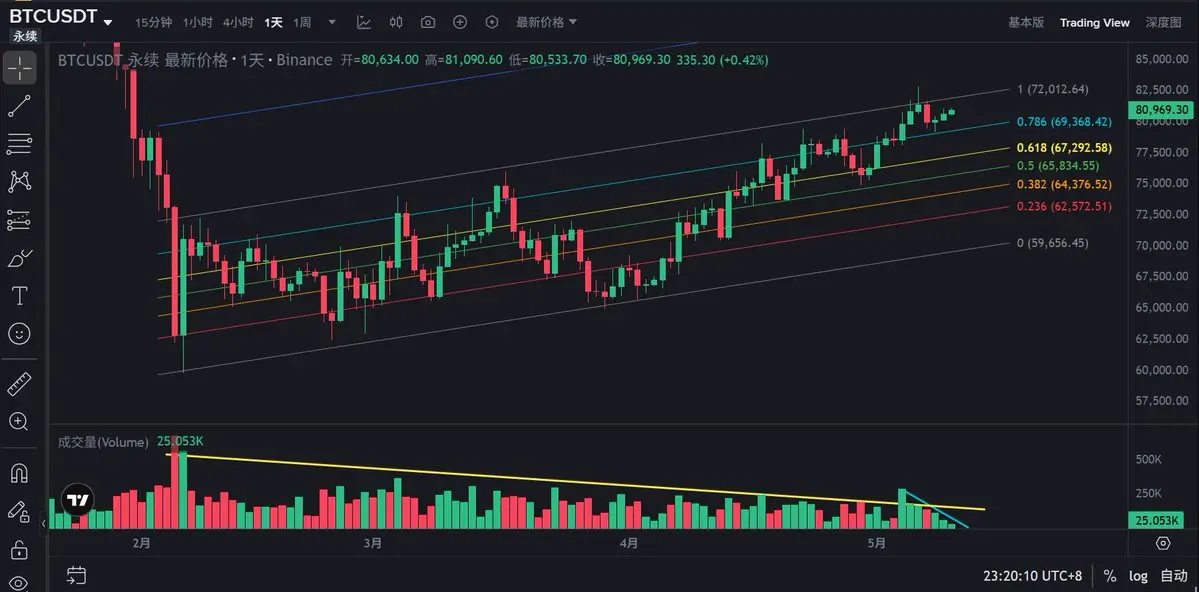Open the Fibonacci retracement tools
This screenshot has width=1199, height=592.
click(20, 143)
